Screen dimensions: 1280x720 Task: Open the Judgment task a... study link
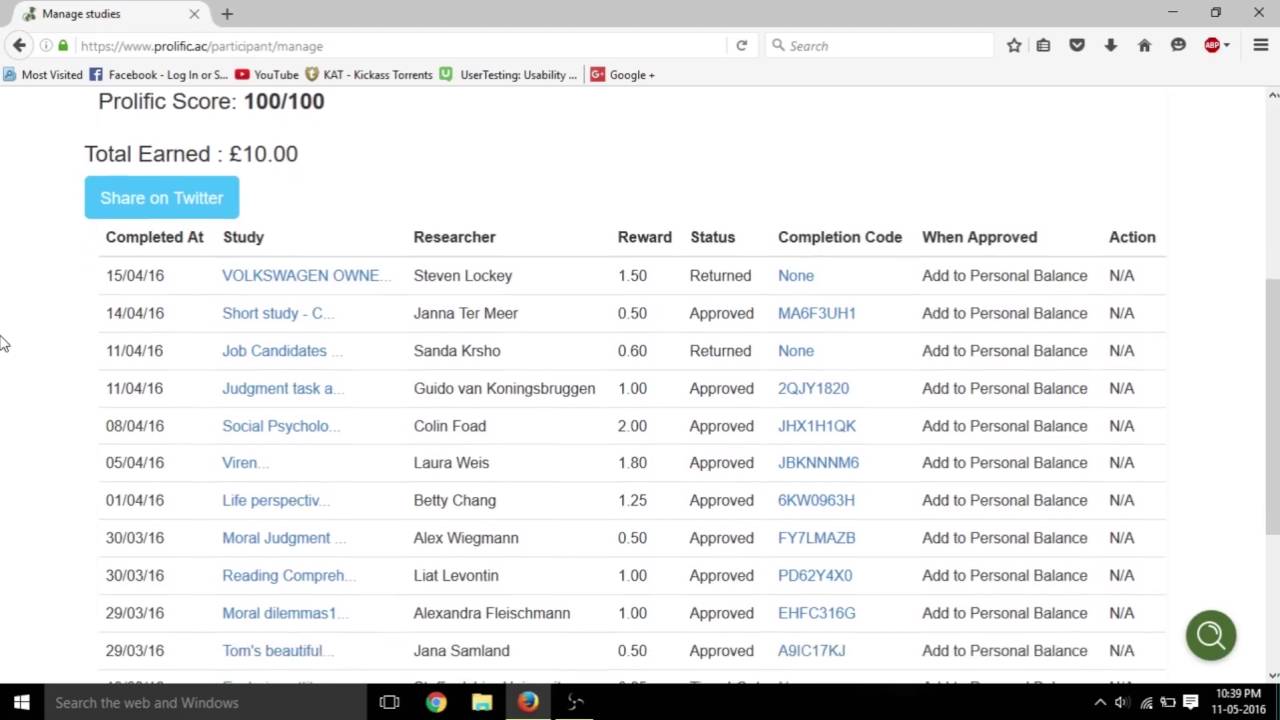click(x=283, y=388)
